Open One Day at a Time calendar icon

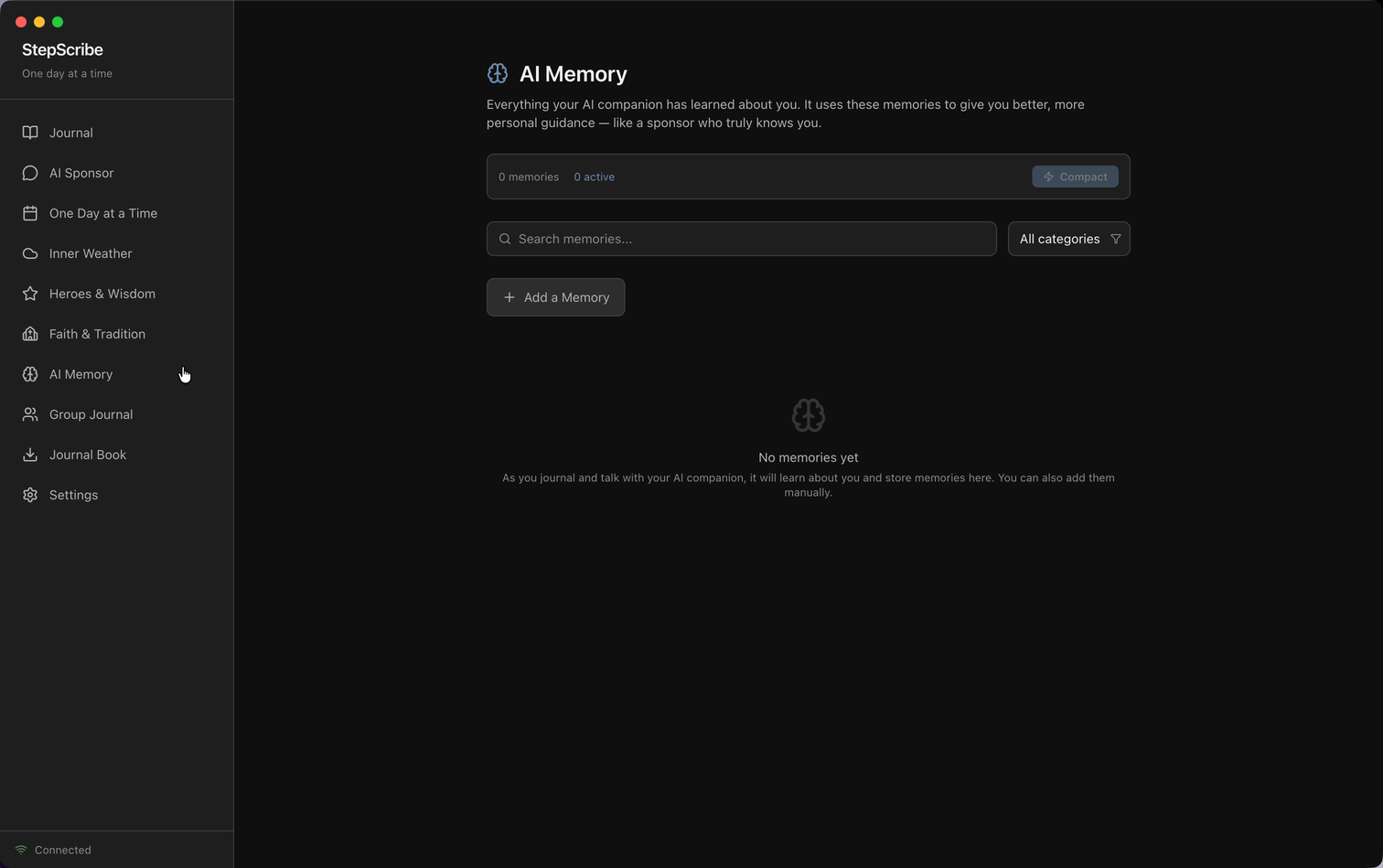click(30, 213)
